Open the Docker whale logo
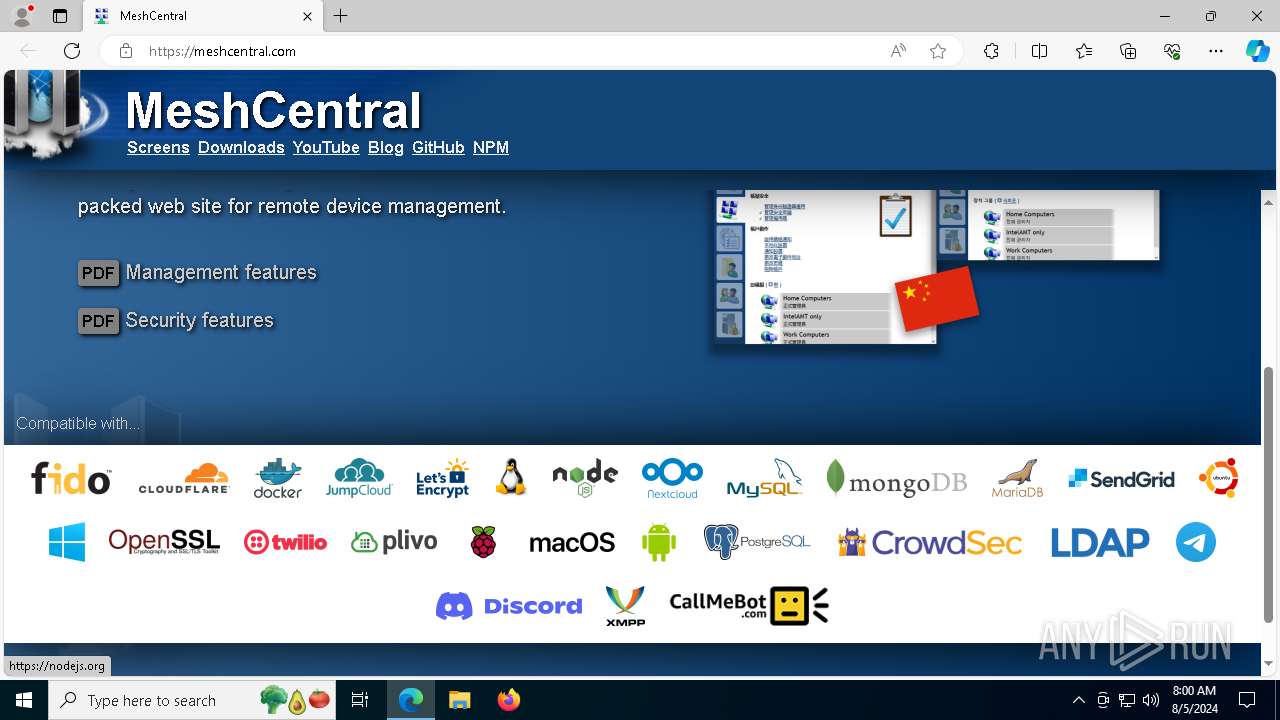 coord(278,479)
